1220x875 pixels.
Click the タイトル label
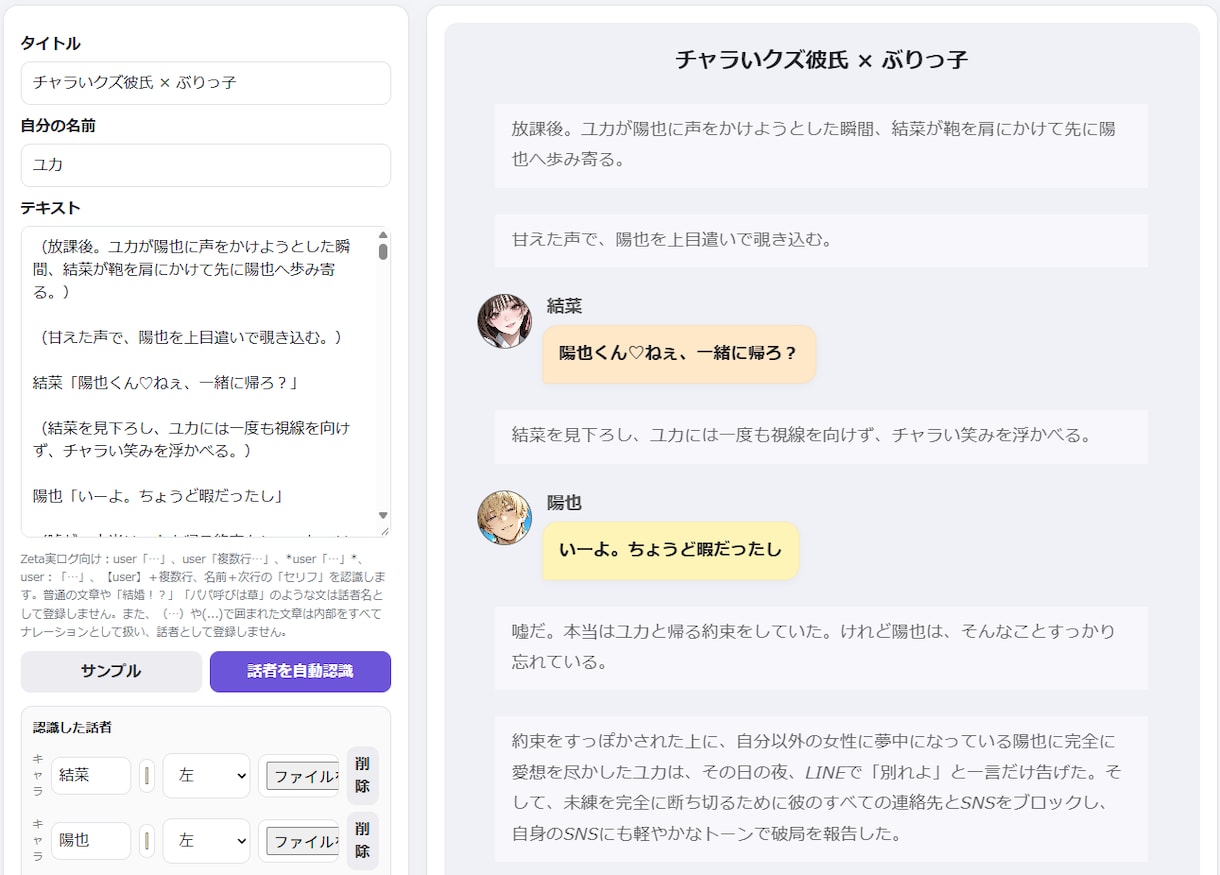coord(50,44)
